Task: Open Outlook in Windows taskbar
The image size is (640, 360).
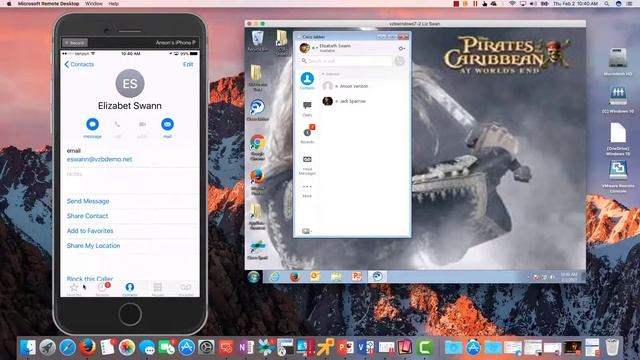Action: (x=316, y=276)
